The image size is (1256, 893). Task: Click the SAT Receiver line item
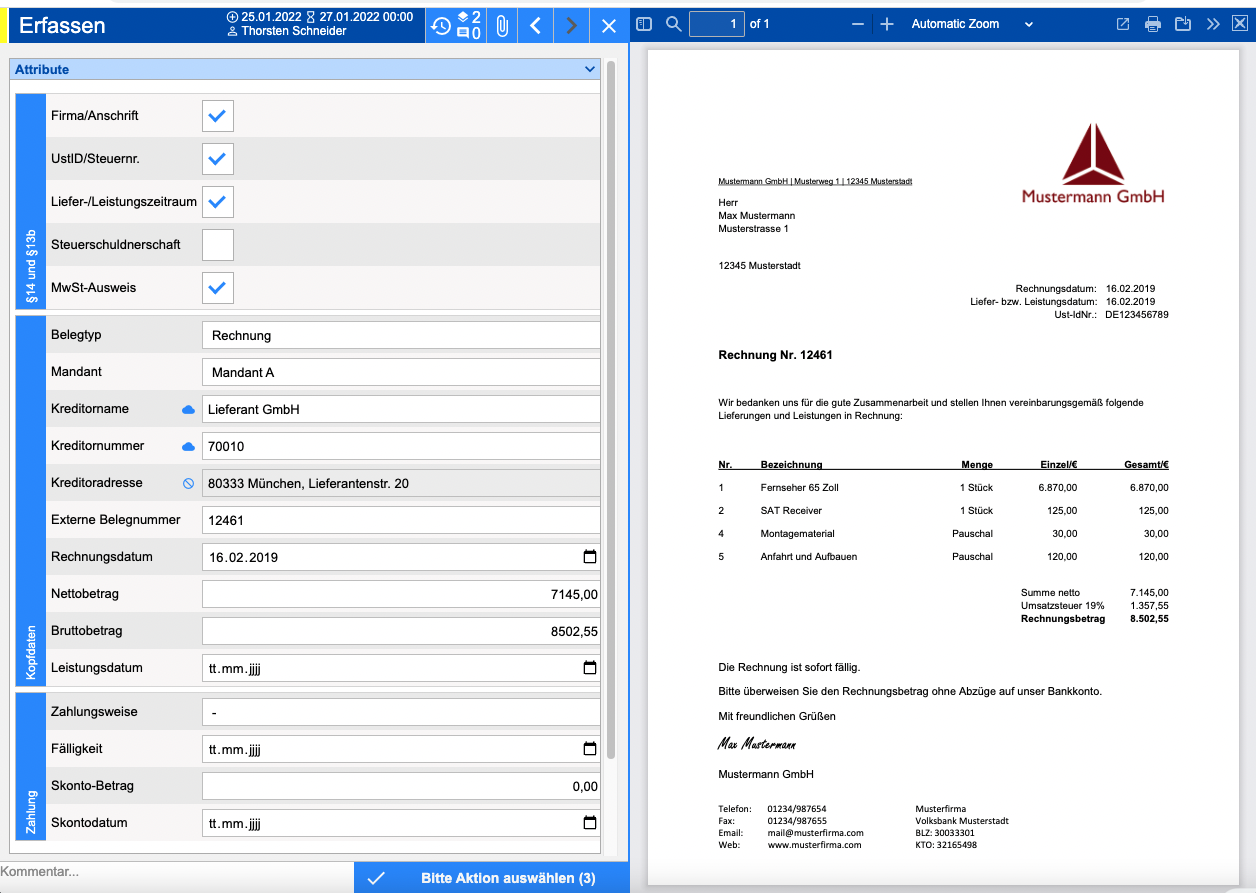[x=791, y=511]
